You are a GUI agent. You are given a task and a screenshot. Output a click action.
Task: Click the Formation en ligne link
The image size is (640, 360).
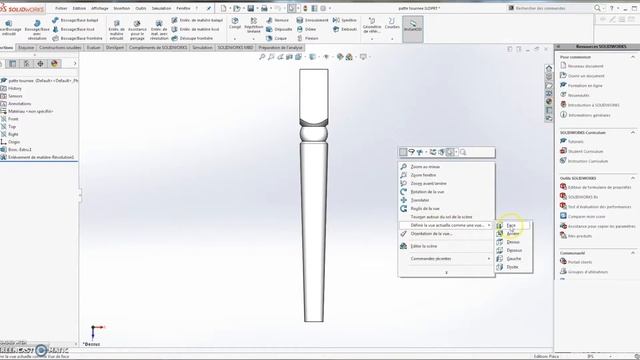tap(585, 86)
